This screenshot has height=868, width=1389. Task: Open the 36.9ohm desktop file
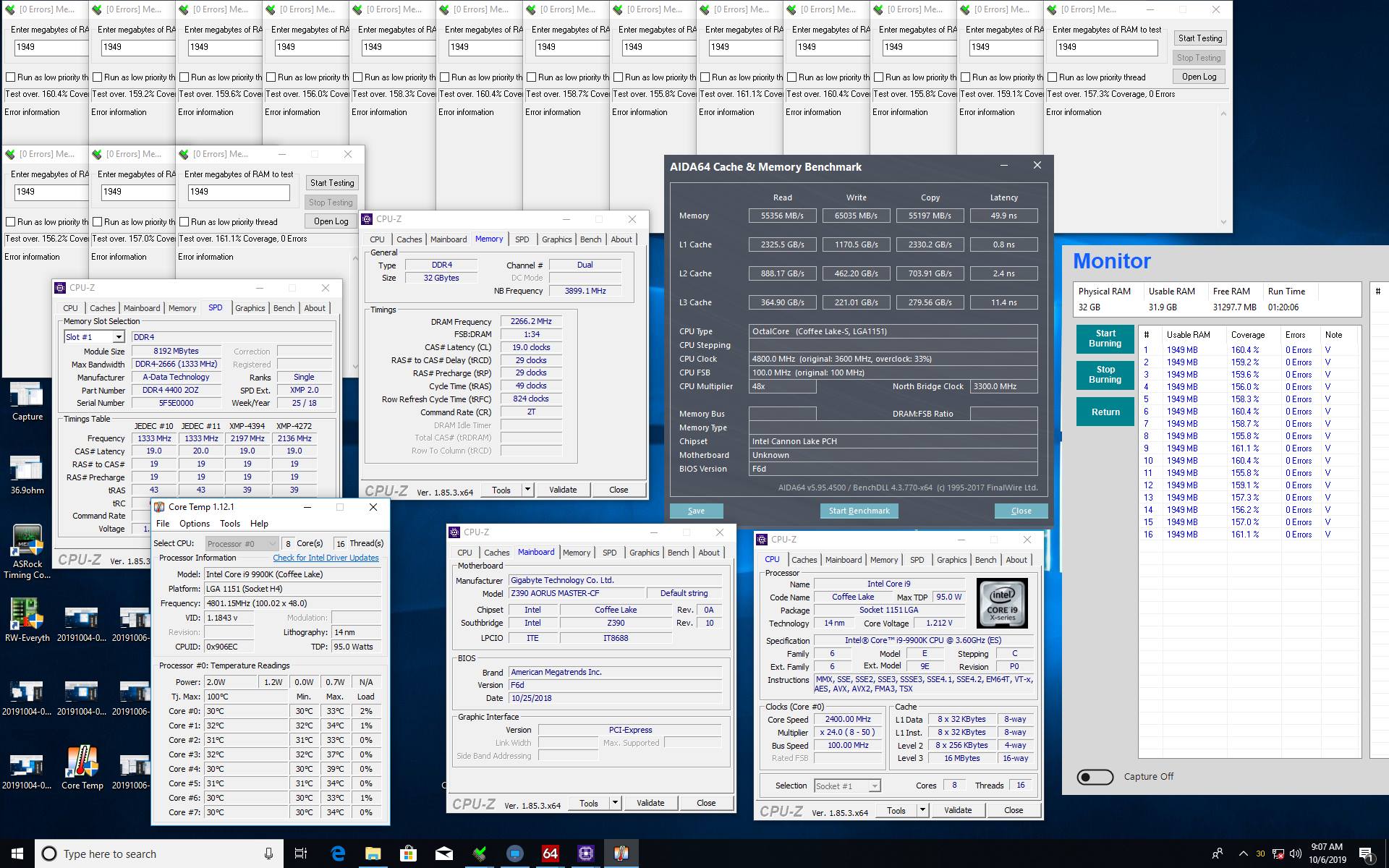(27, 475)
